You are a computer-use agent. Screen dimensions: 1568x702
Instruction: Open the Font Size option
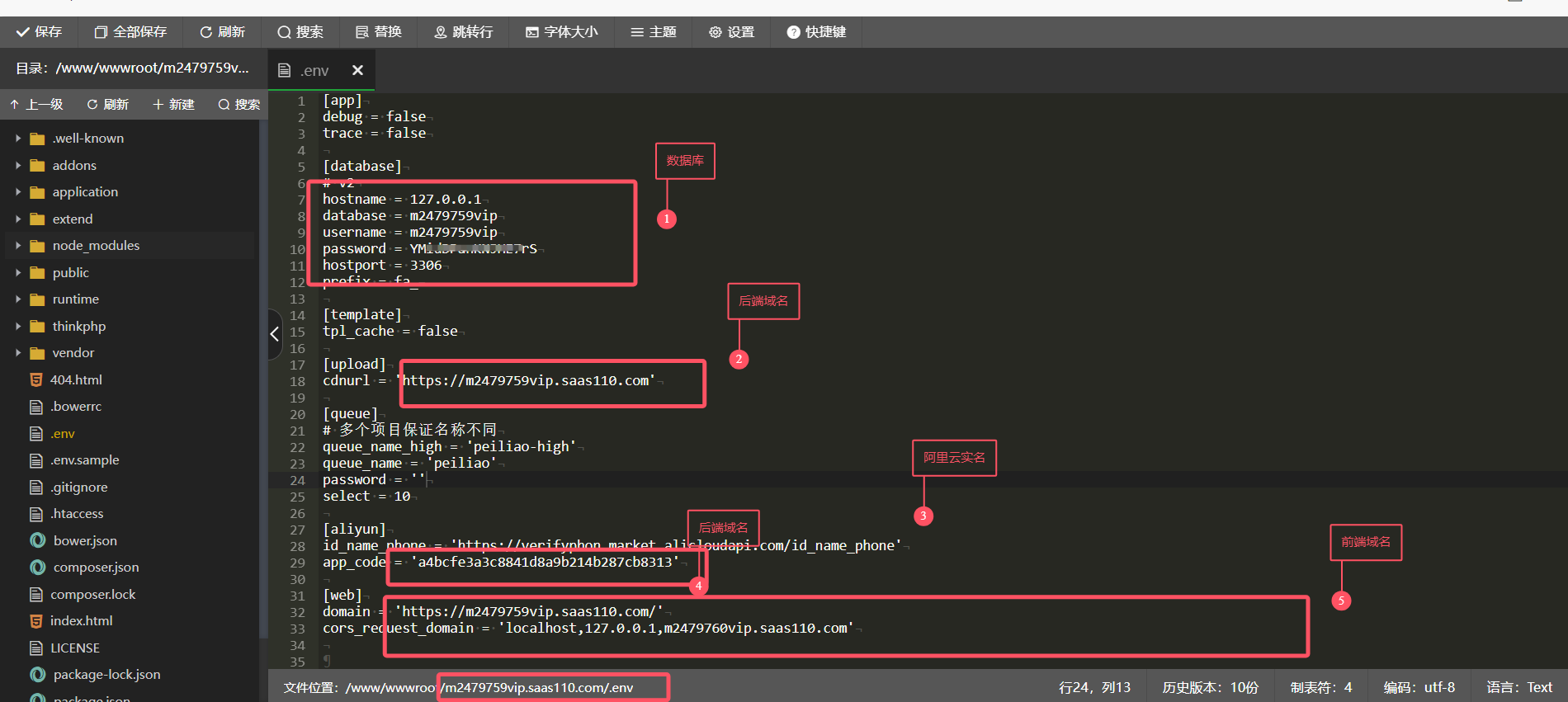[x=561, y=32]
